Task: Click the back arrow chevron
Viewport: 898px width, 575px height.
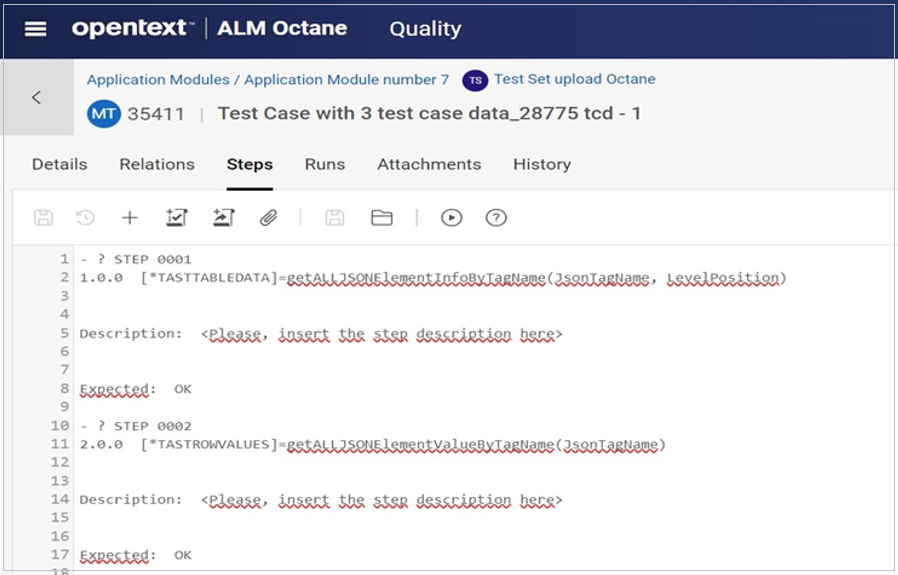Action: 36,97
